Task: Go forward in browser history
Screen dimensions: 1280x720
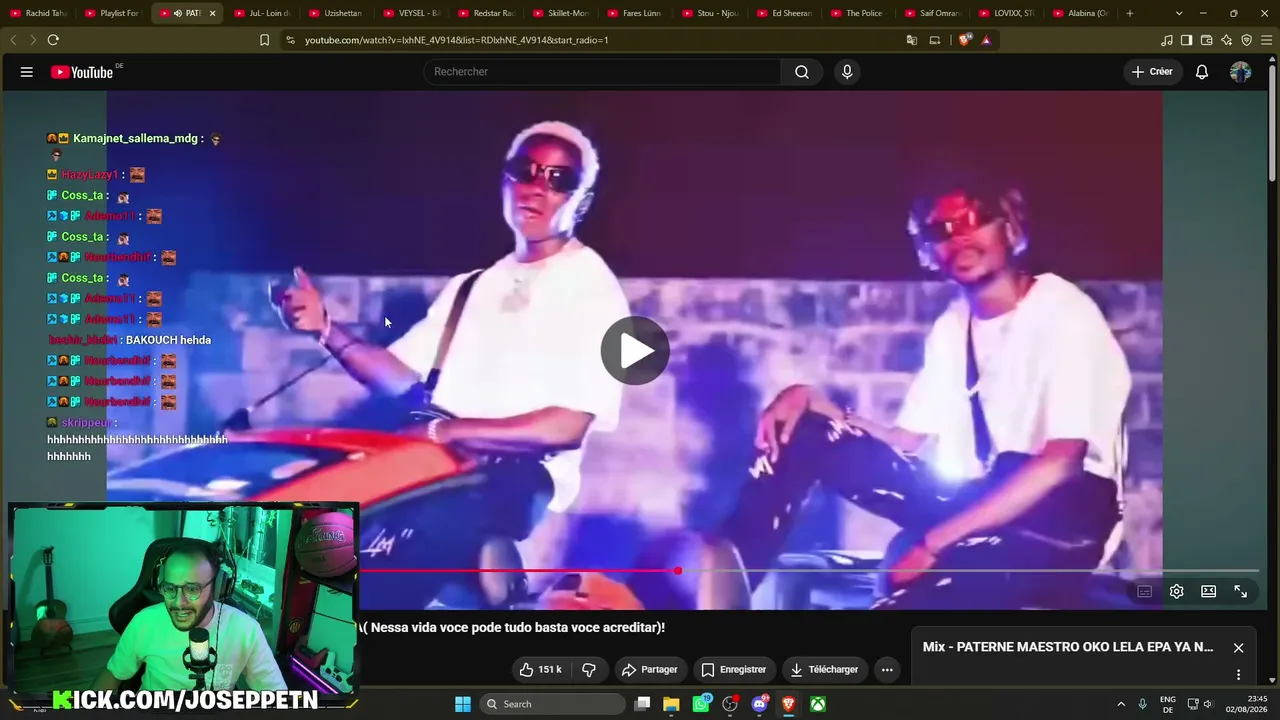Action: (x=32, y=40)
